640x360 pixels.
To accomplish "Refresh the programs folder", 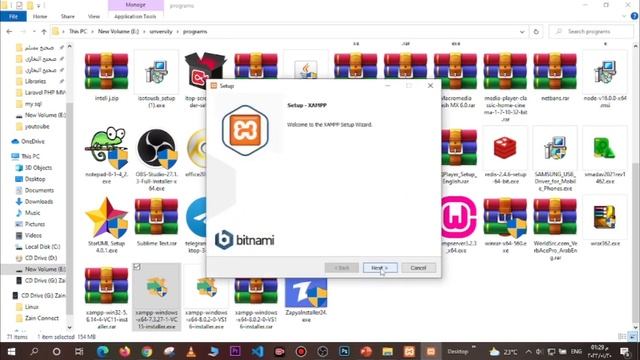I will (x=536, y=31).
